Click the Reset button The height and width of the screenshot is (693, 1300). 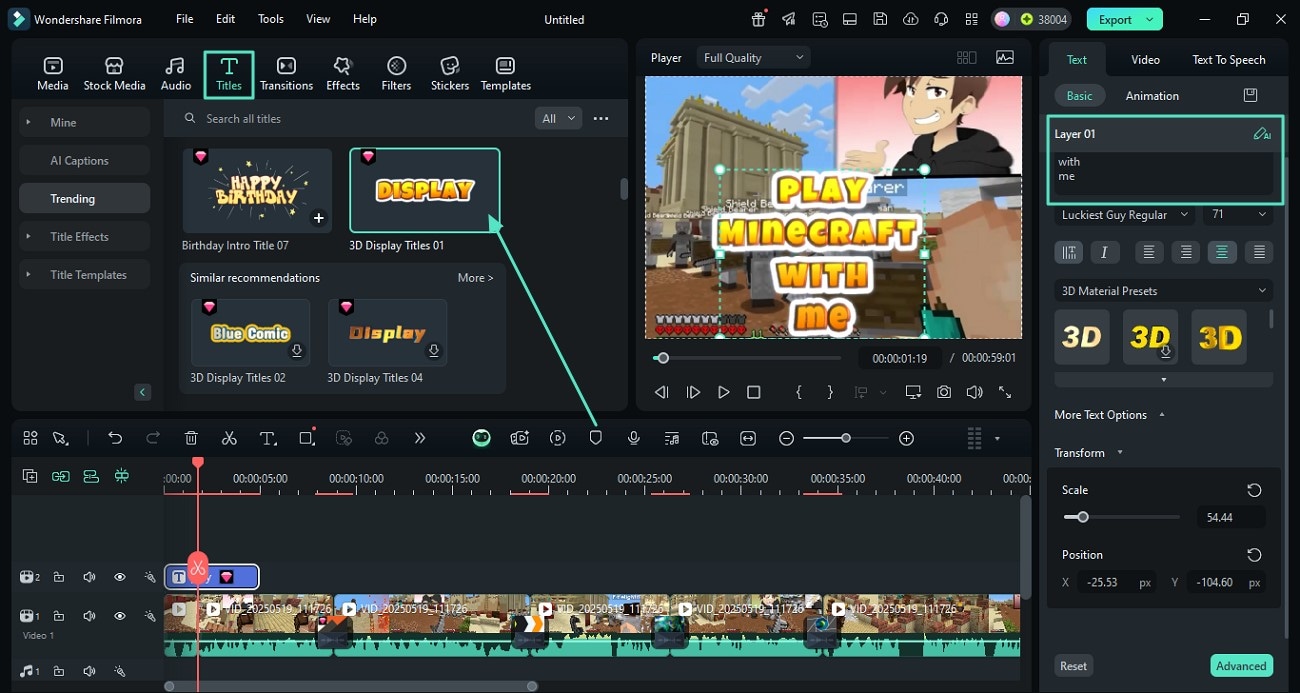point(1074,666)
